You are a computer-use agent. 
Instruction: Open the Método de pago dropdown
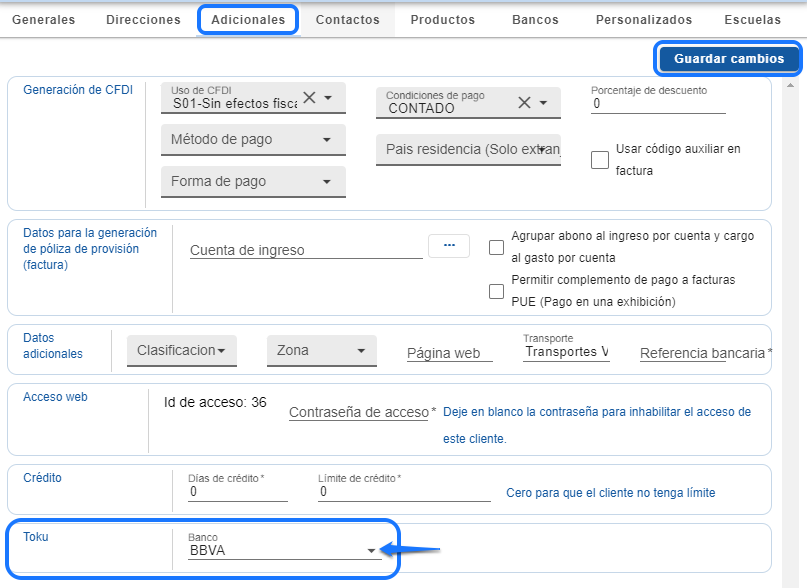tap(326, 140)
